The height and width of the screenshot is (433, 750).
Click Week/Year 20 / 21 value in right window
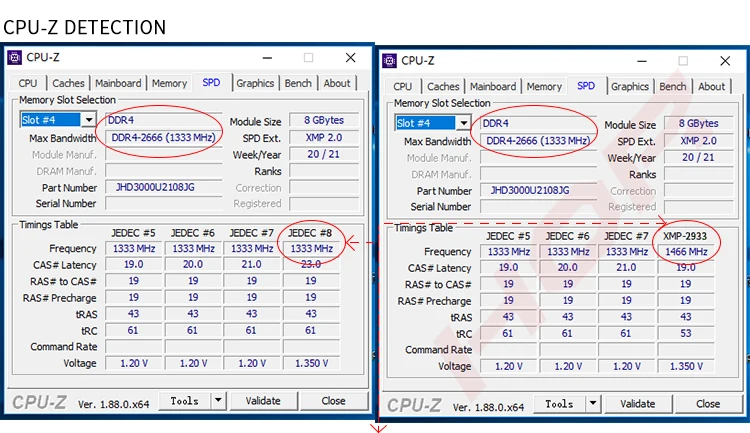(699, 158)
